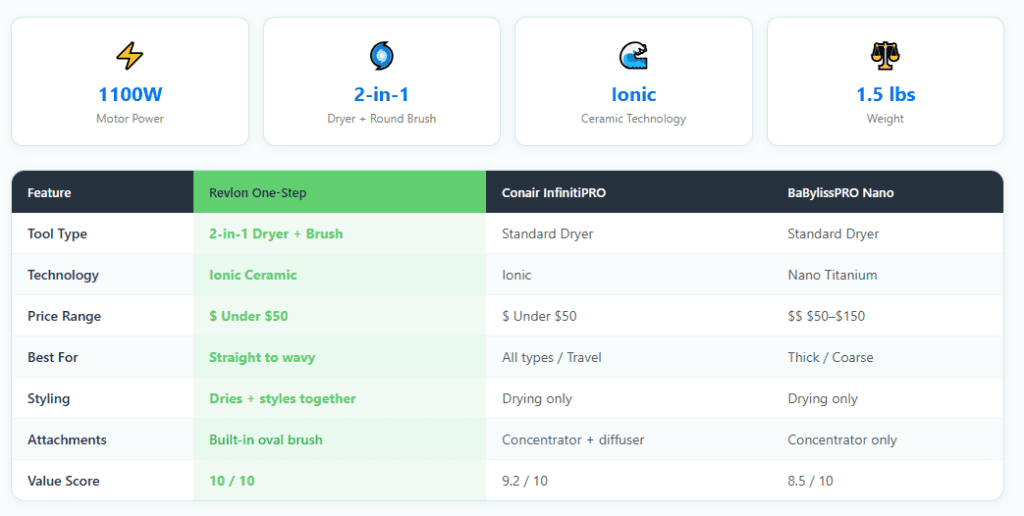
Task: Click the balance scale Weight icon
Action: pyautogui.click(x=885, y=56)
